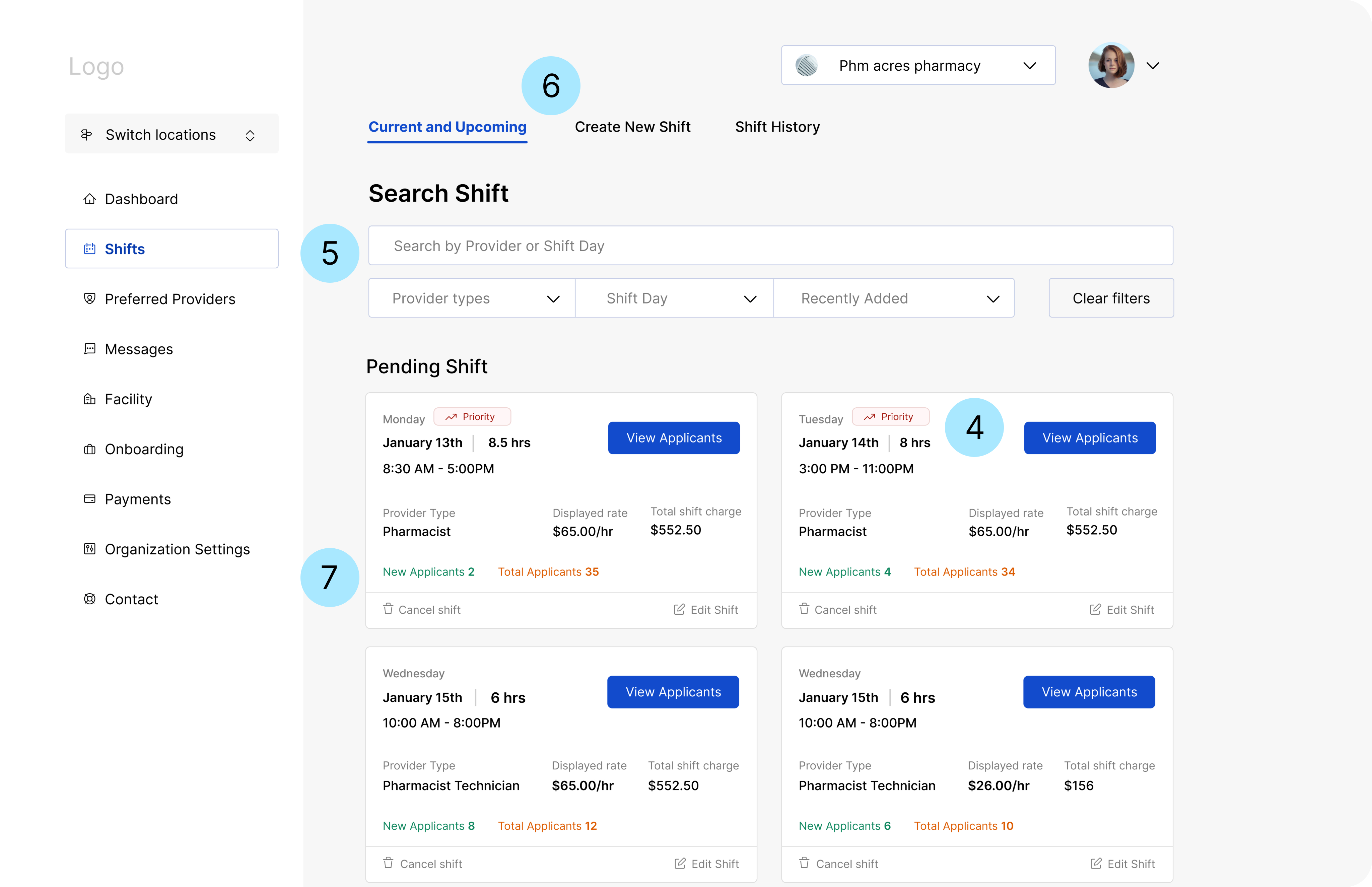Screen dimensions: 1372x887
Task: Click edit pencil icon on Tuesday shift
Action: pyautogui.click(x=1095, y=609)
